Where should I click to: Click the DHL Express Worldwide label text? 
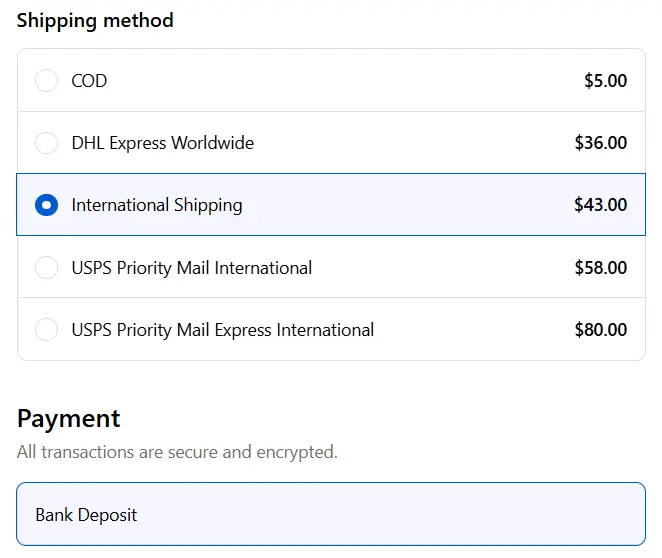162,143
